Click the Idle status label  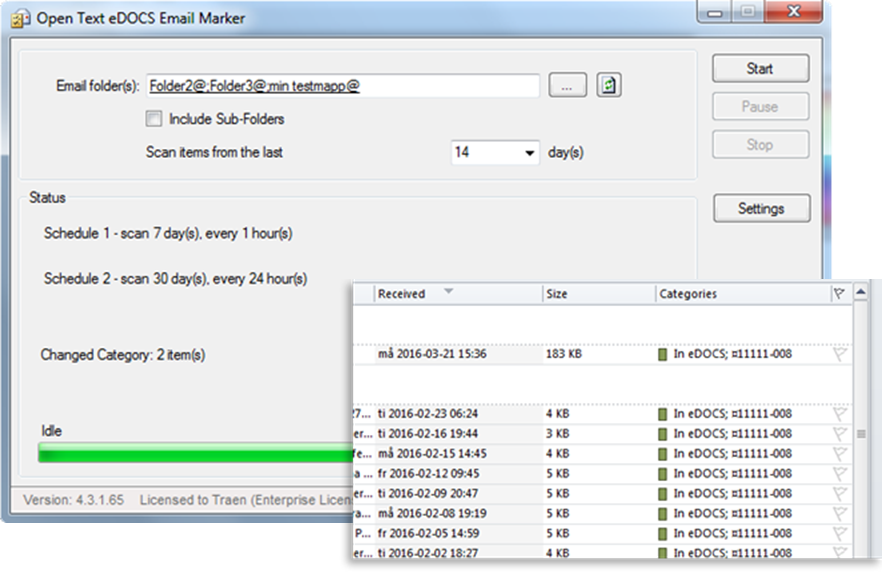[x=51, y=431]
